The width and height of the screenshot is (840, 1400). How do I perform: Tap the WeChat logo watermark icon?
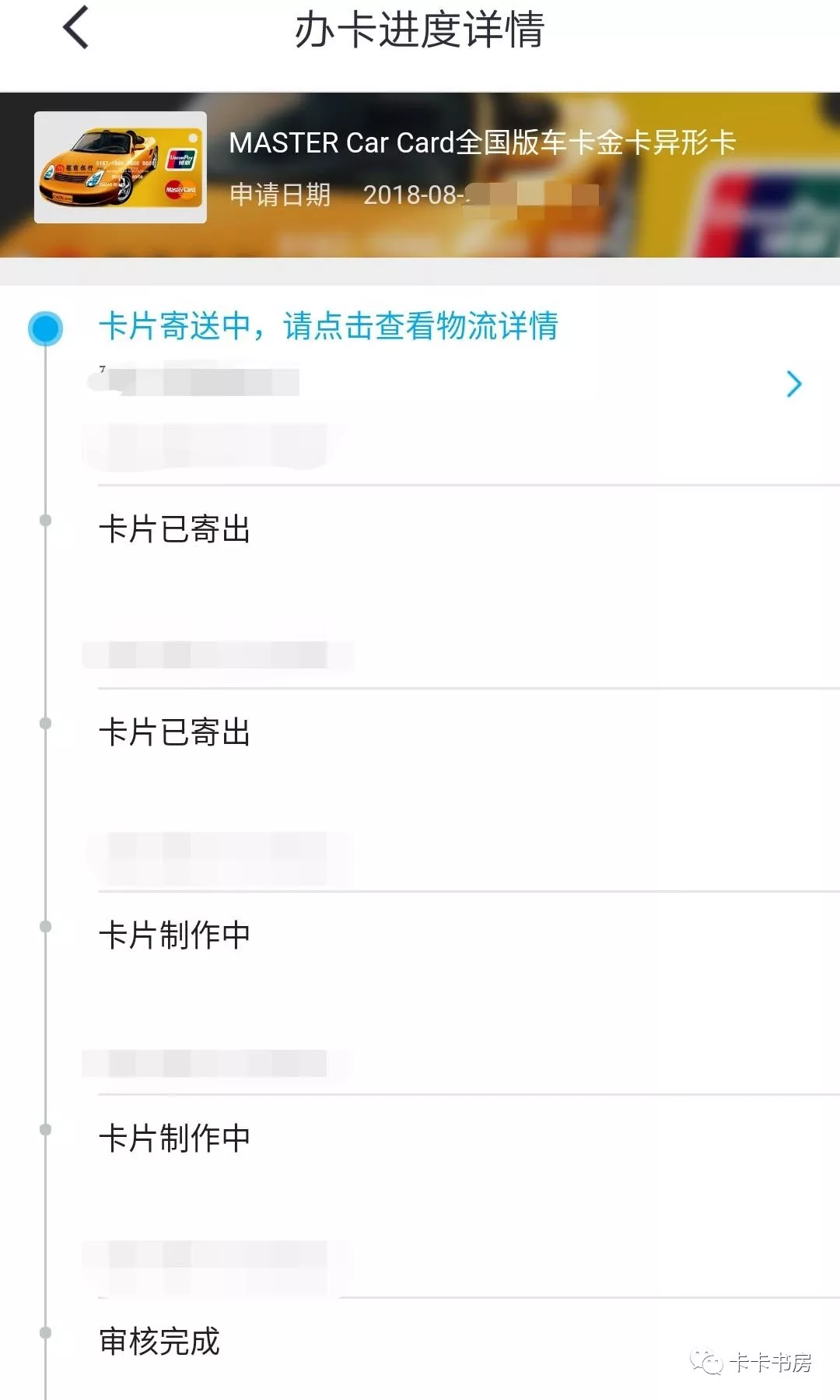coord(705,1362)
